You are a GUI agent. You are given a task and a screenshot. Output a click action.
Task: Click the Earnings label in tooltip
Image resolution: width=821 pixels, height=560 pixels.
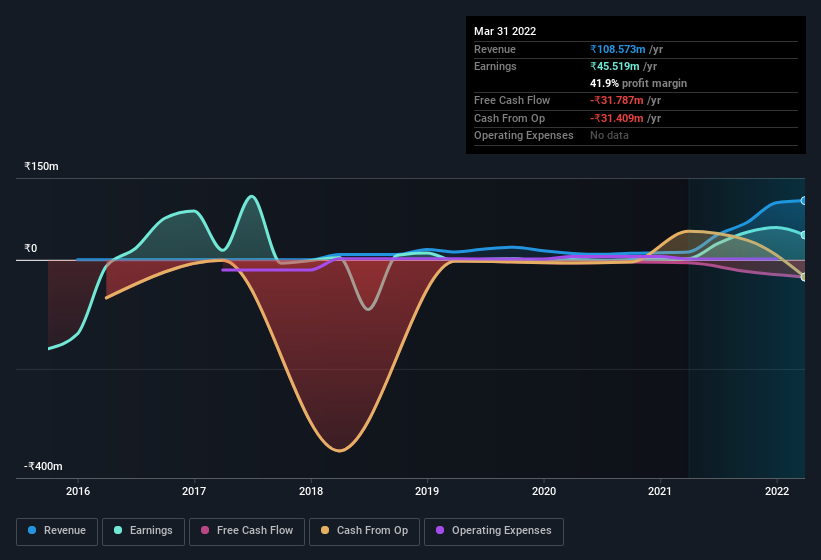tap(495, 66)
